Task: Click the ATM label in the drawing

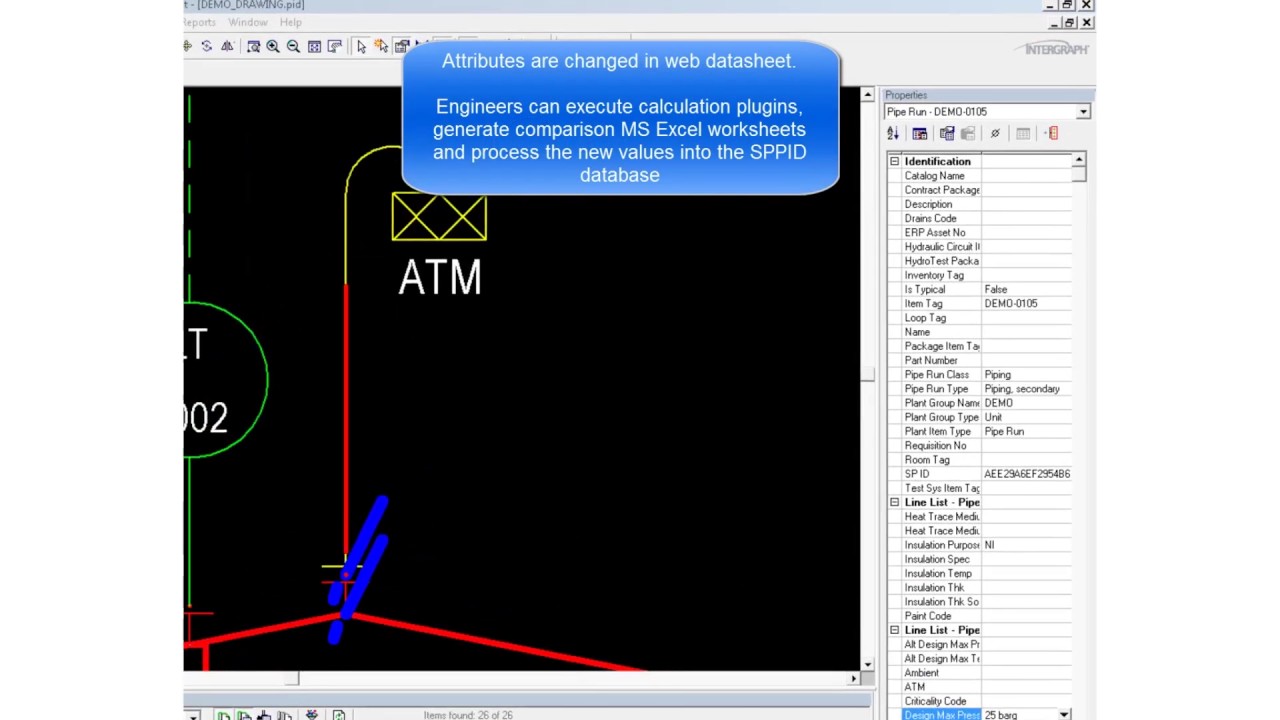Action: [440, 277]
